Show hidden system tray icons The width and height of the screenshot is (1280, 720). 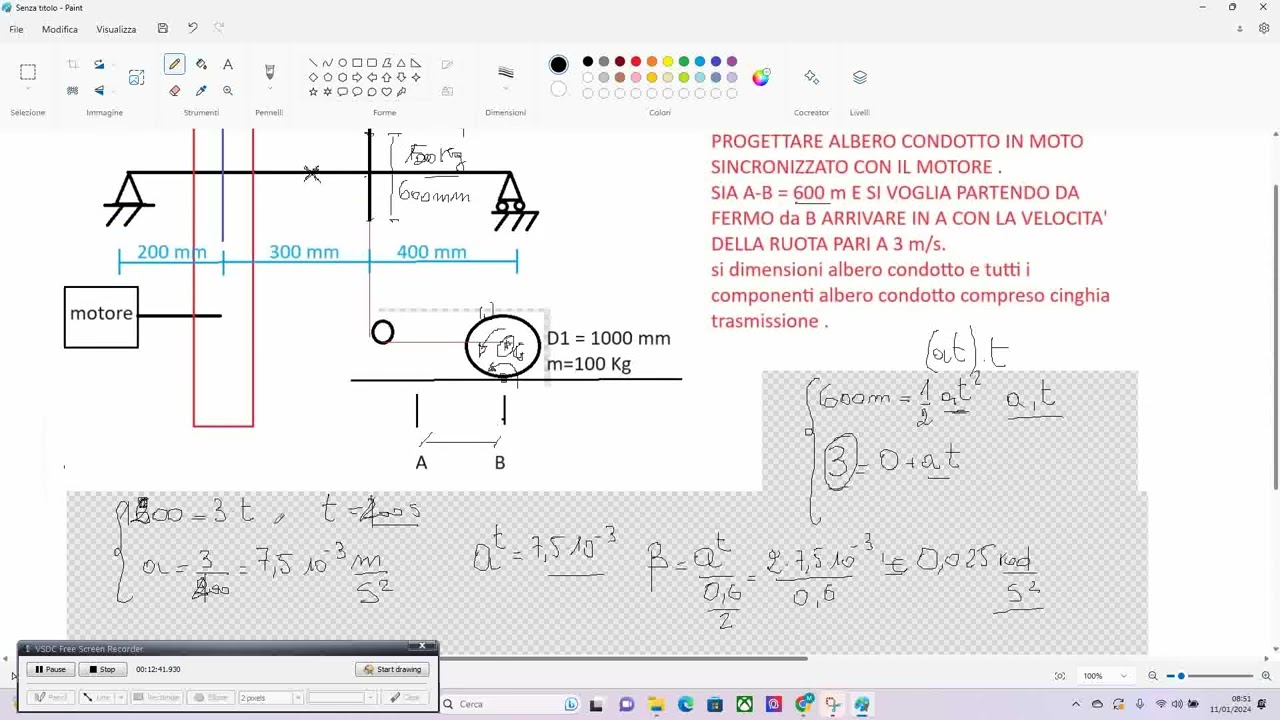click(x=1076, y=704)
